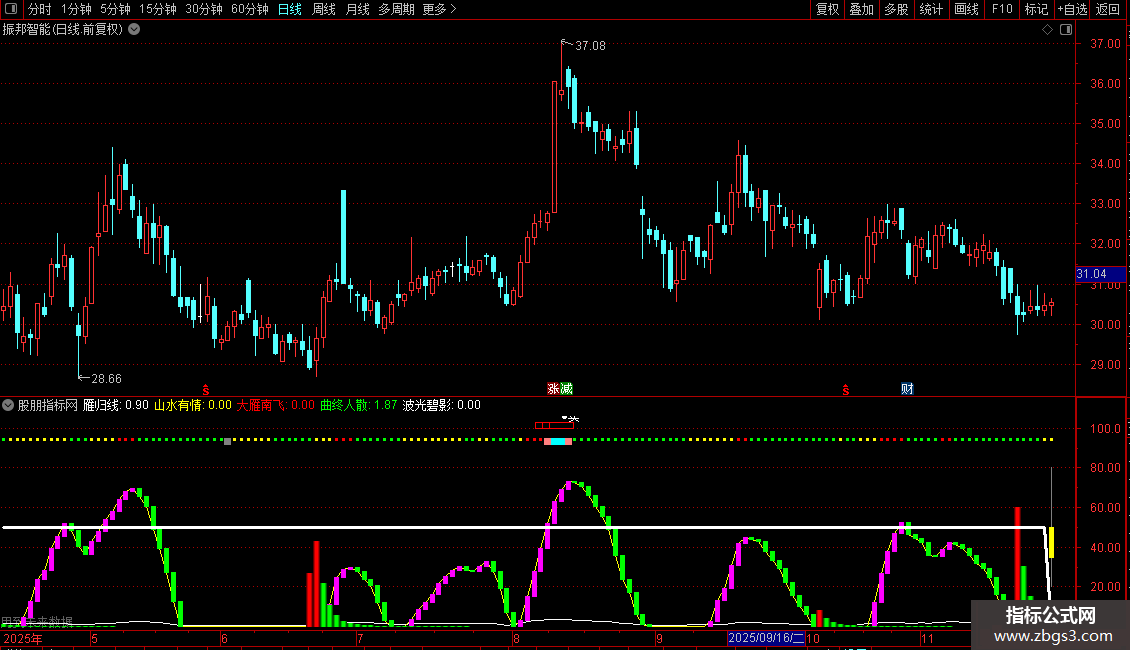
Task: Select the 60分钟 period tab
Action: (x=249, y=9)
